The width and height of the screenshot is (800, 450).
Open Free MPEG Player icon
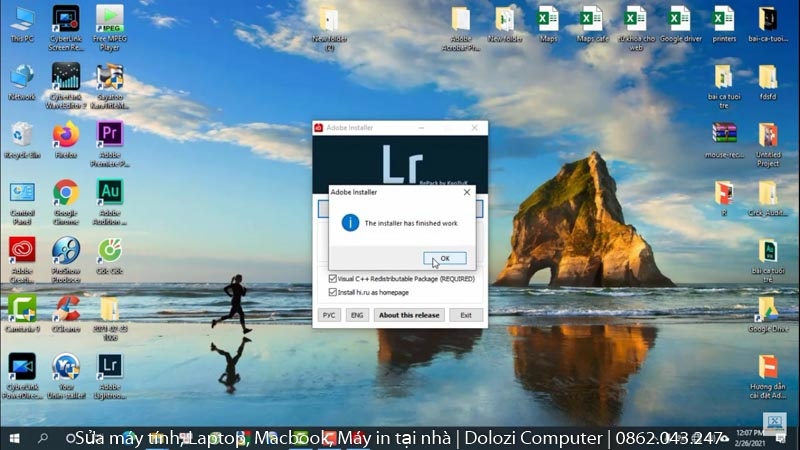[110, 28]
